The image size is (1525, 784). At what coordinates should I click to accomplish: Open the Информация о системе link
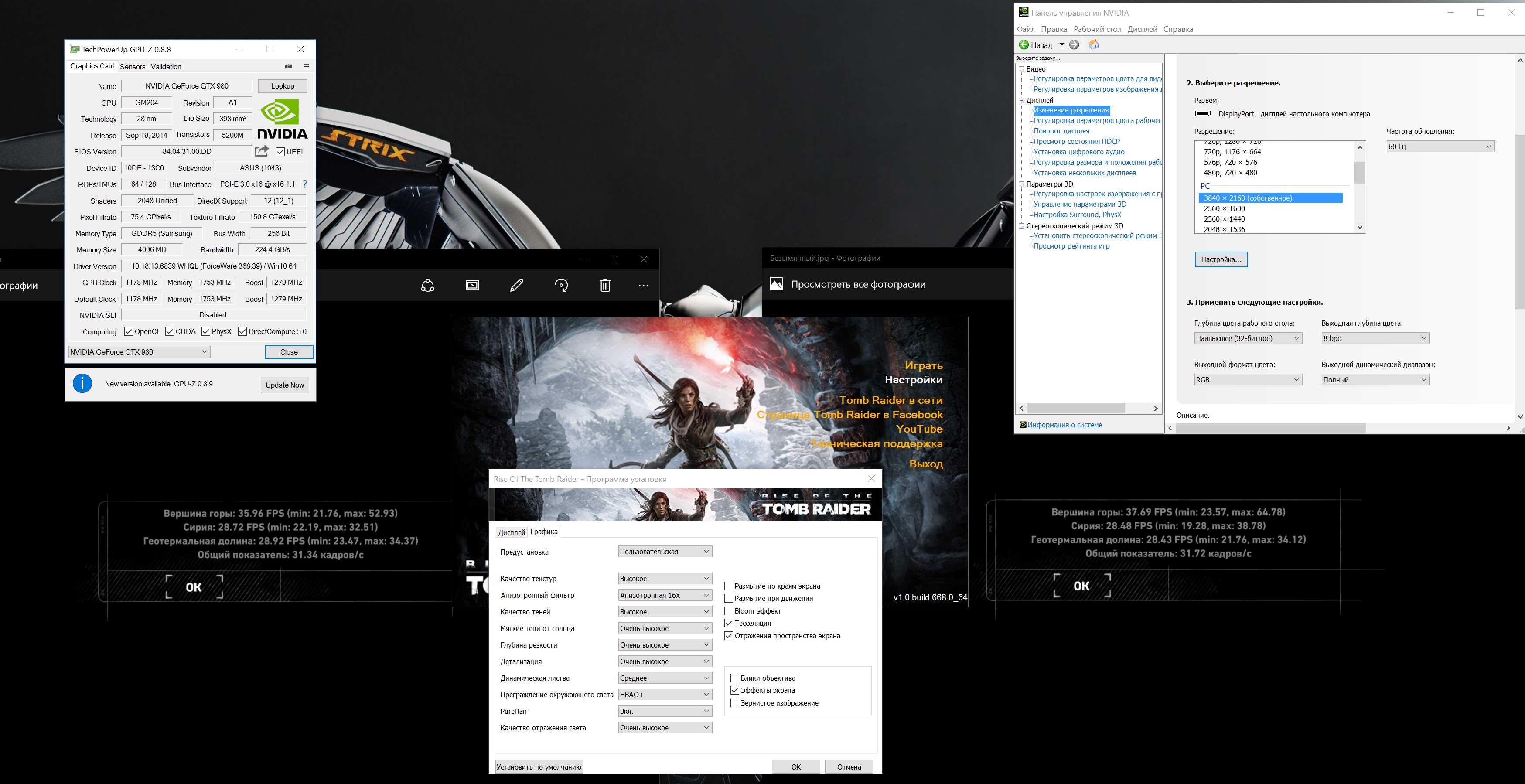pyautogui.click(x=1064, y=425)
